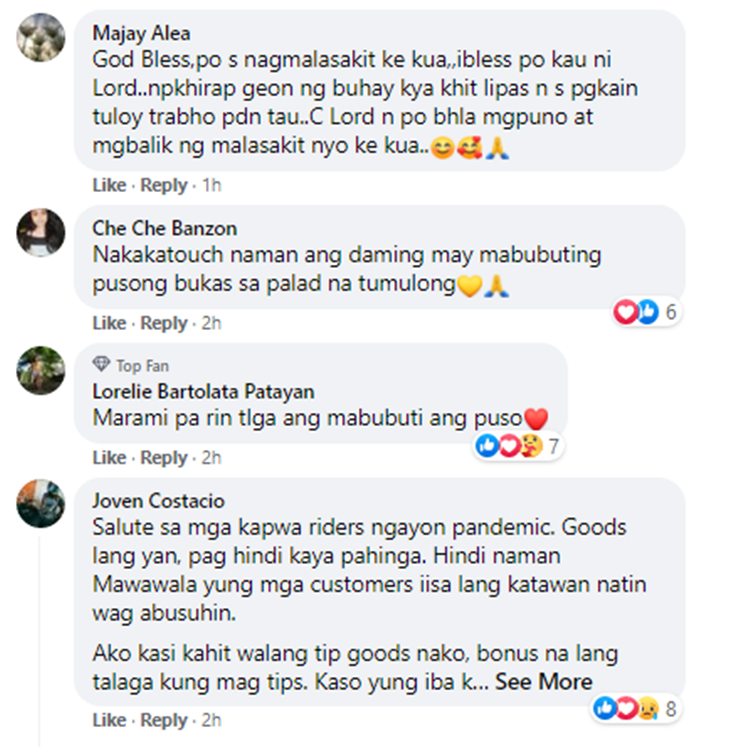Image resolution: width=750 pixels, height=747 pixels.
Task: View reactions on Che Che Banzon's comment
Action: pyautogui.click(x=646, y=312)
